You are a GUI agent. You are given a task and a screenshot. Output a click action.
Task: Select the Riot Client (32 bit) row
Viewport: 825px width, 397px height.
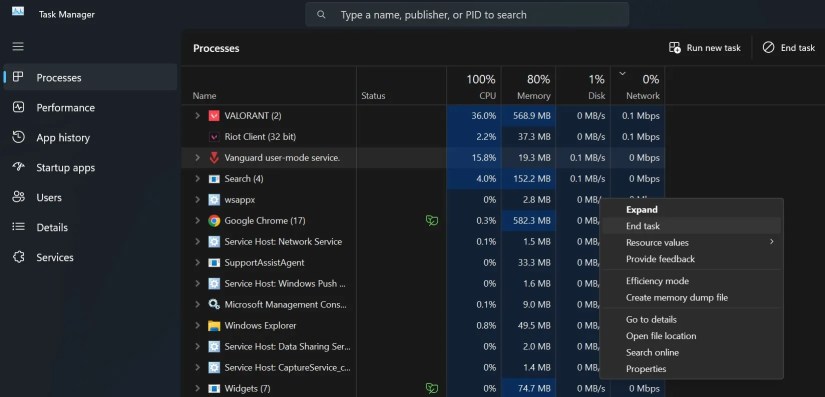(423, 137)
